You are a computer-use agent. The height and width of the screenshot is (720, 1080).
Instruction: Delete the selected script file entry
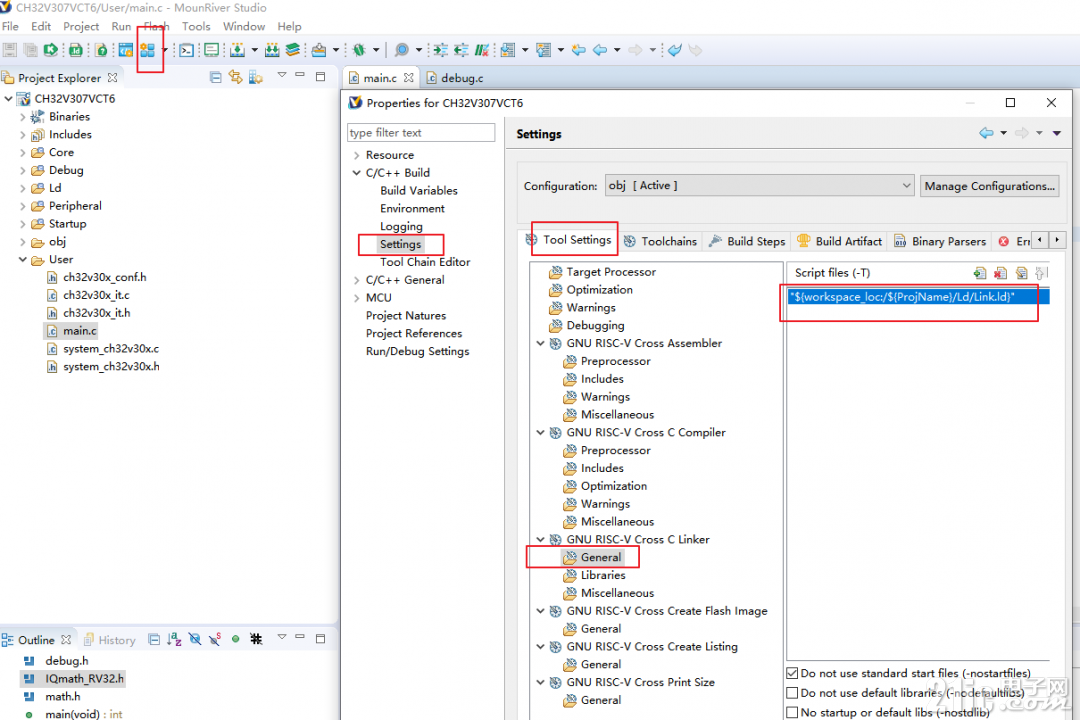click(1000, 274)
